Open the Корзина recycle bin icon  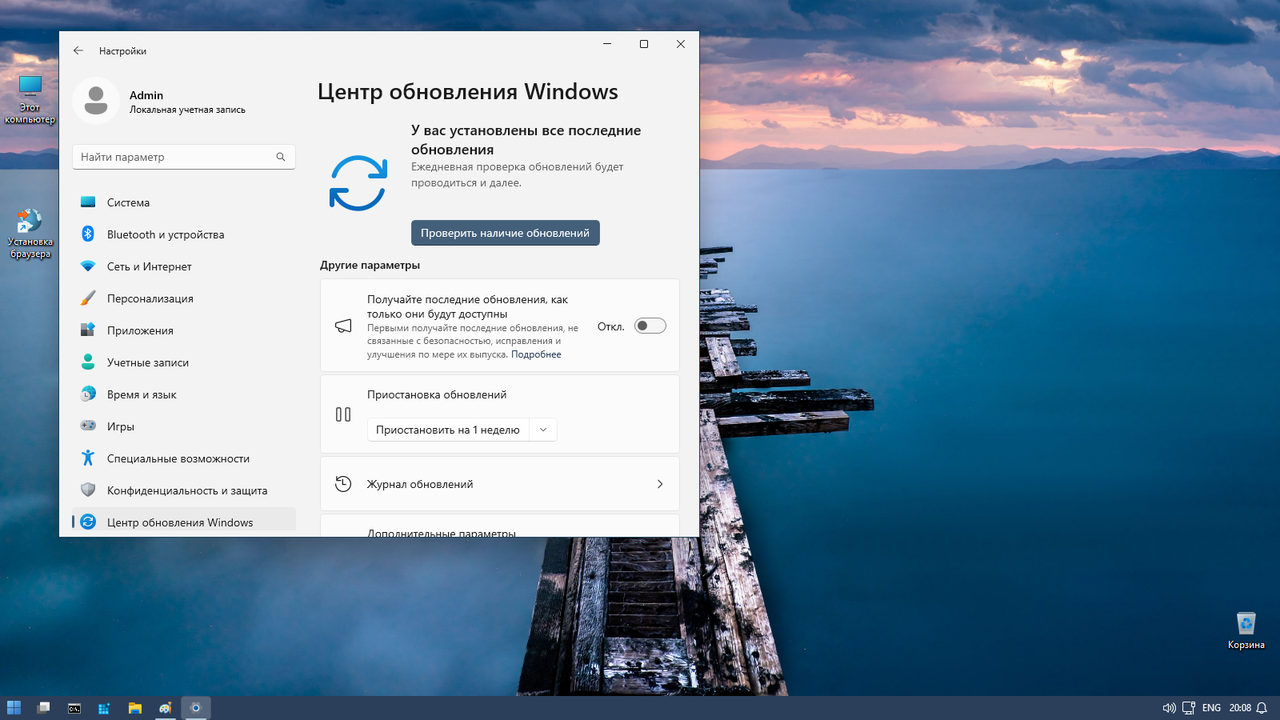tap(1246, 631)
